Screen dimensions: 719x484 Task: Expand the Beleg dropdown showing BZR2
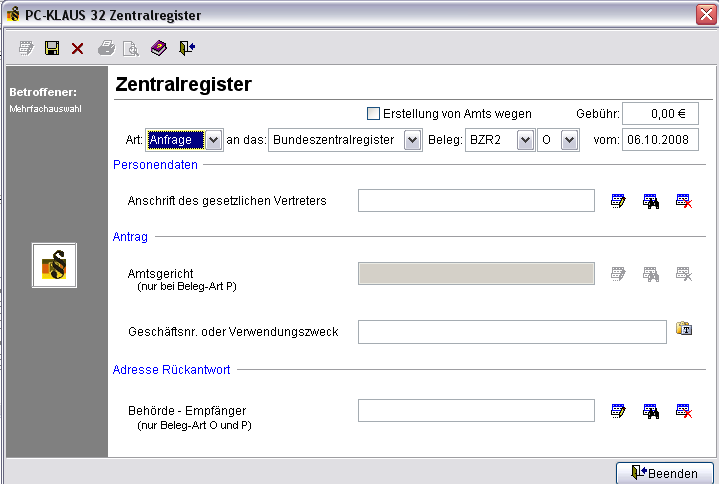click(x=526, y=141)
